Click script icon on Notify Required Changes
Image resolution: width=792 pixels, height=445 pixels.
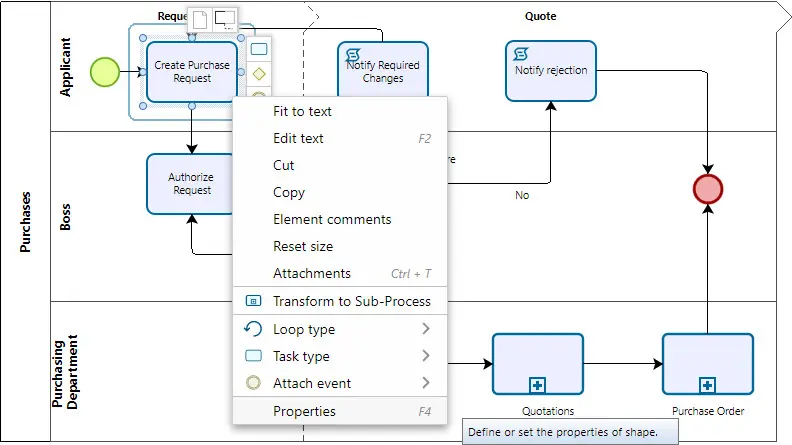[x=353, y=55]
